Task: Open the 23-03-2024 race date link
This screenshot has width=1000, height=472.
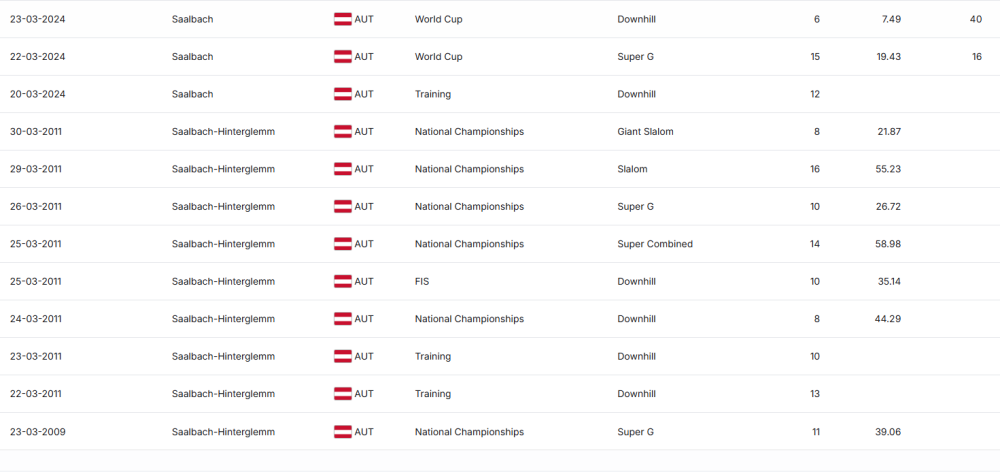Action: tap(38, 19)
